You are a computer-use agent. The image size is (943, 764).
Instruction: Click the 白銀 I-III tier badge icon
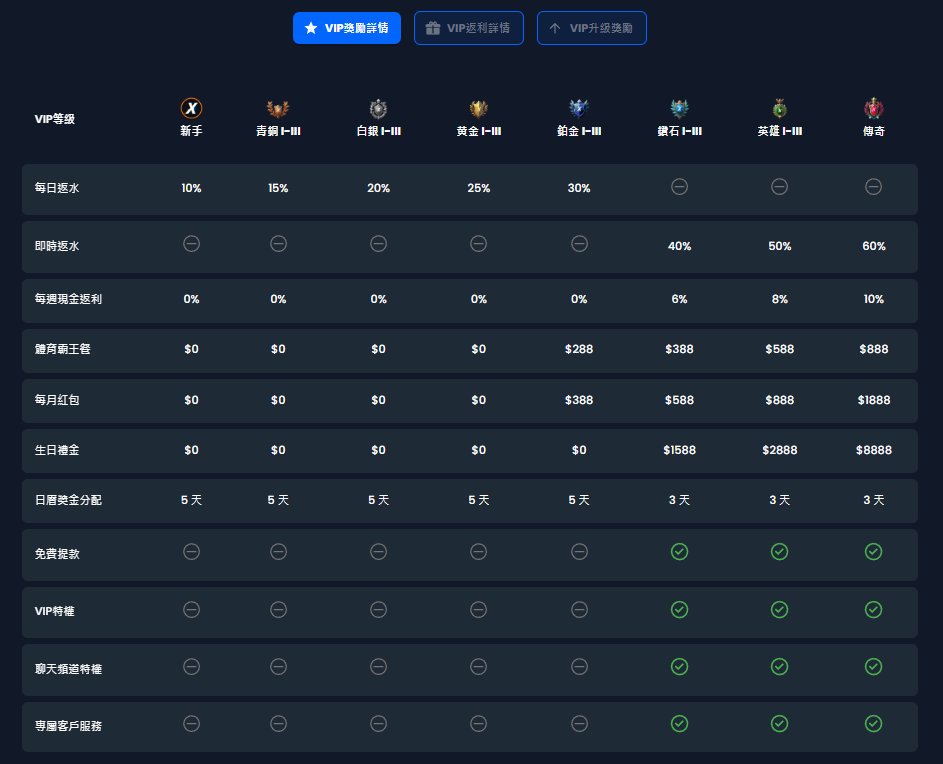click(378, 108)
